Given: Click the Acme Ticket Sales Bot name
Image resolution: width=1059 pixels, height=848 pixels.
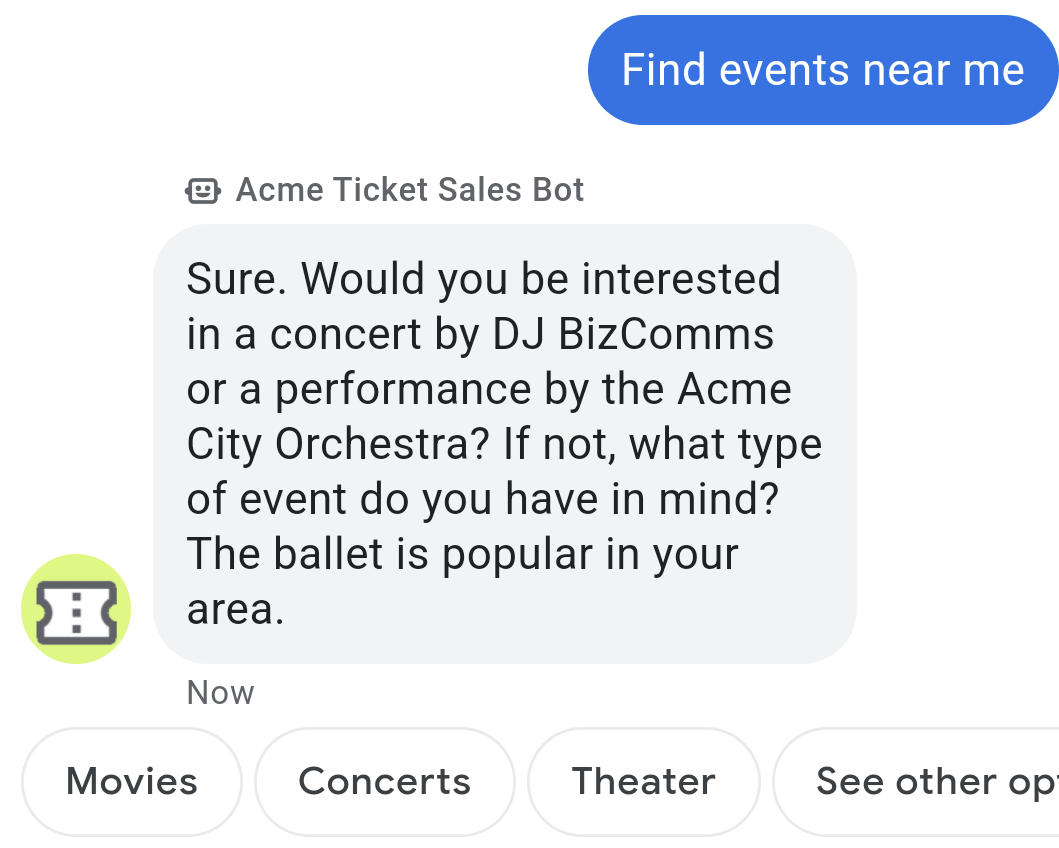Looking at the screenshot, I should click(410, 190).
